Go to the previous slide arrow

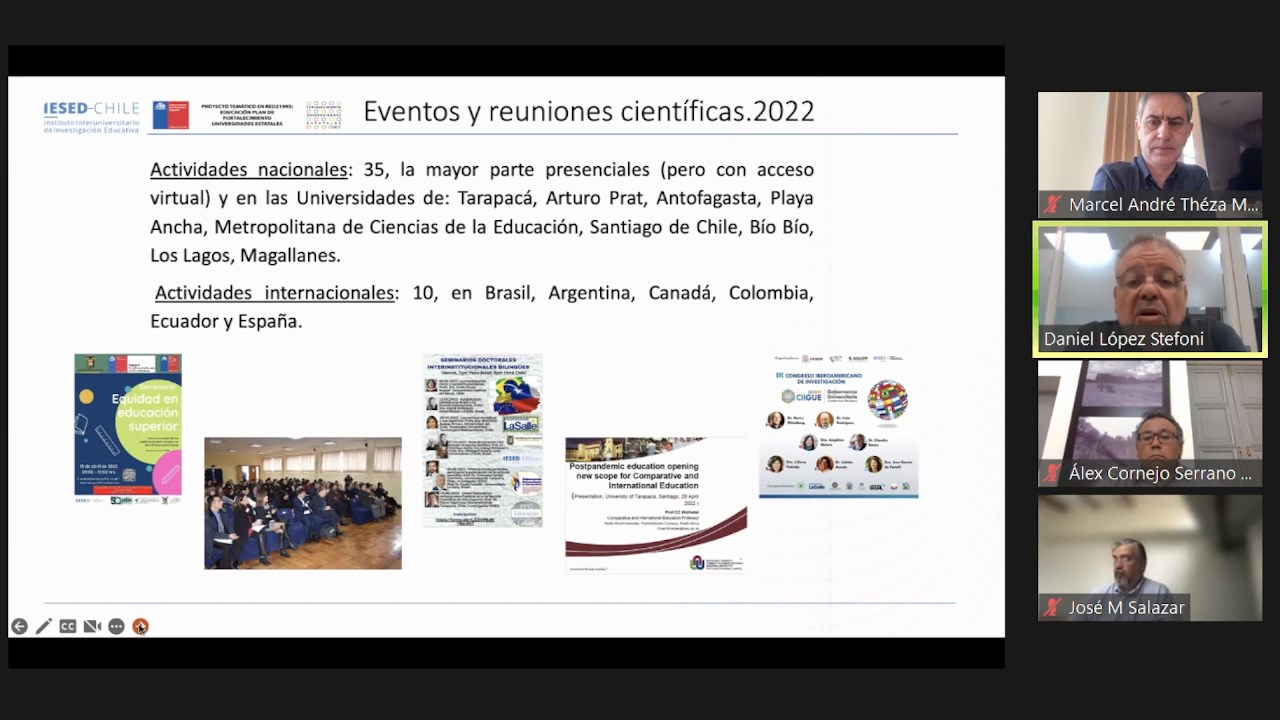[19, 627]
